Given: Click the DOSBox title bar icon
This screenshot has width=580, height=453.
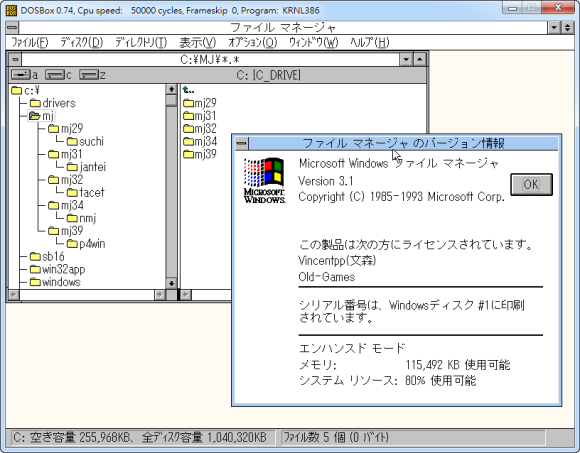Looking at the screenshot, I should point(11,10).
